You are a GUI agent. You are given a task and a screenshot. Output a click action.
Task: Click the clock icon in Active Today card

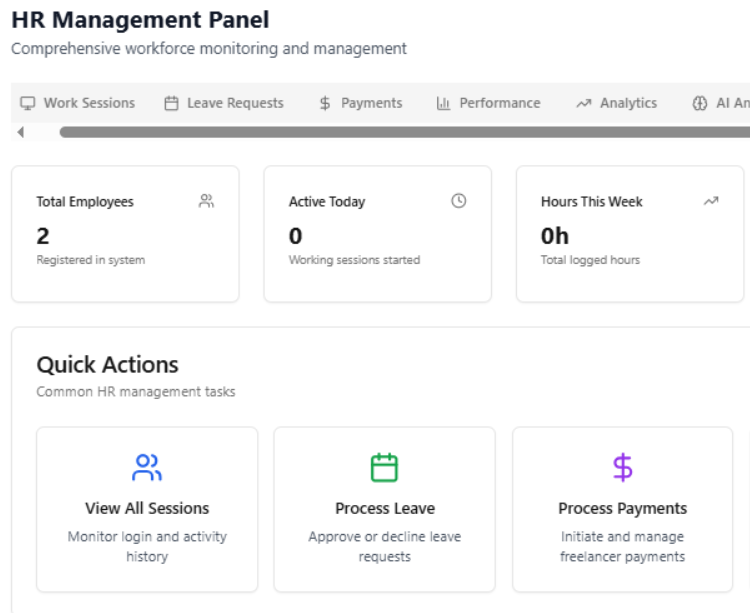(459, 201)
